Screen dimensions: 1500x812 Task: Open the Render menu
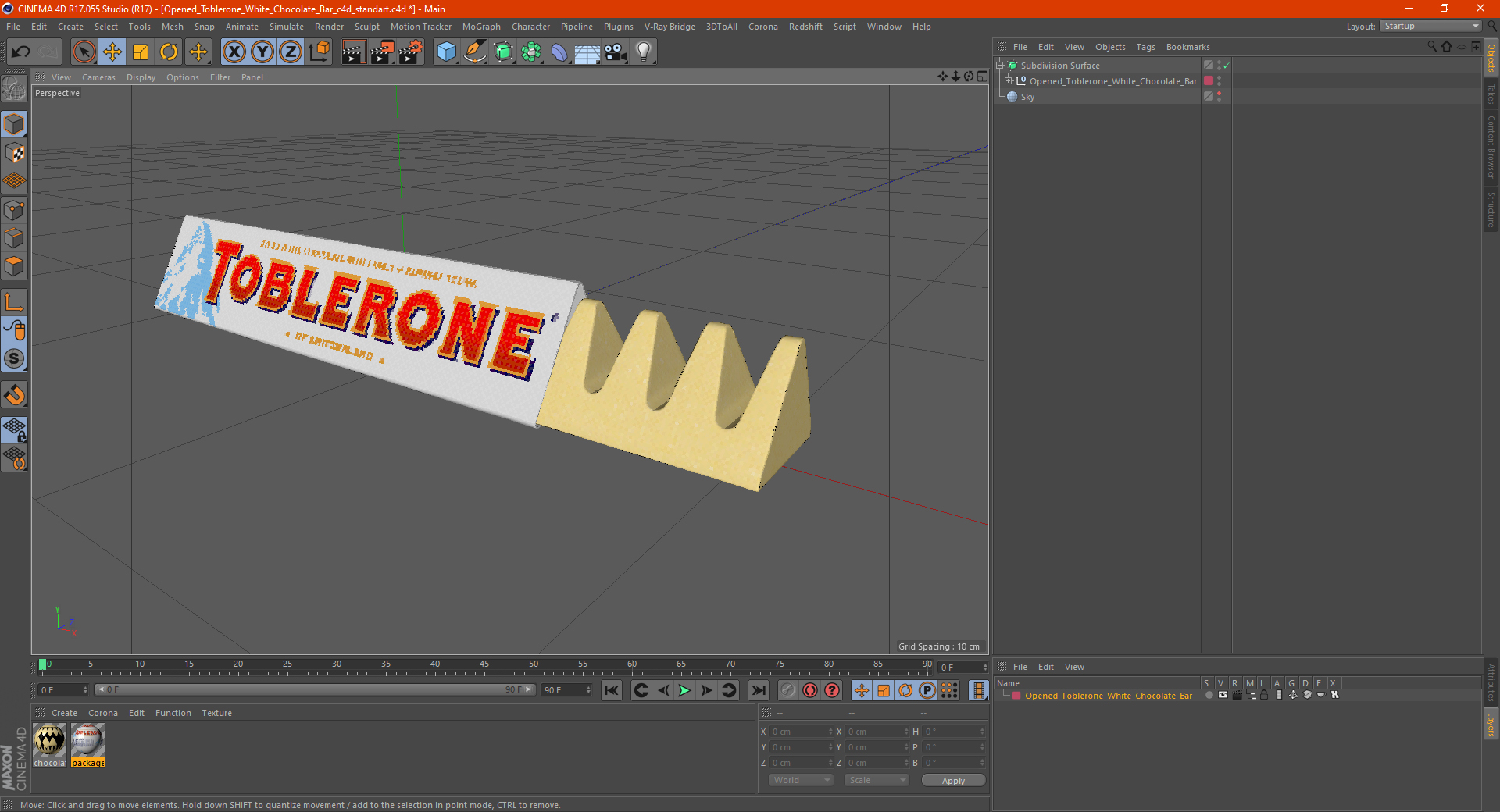pos(329,27)
